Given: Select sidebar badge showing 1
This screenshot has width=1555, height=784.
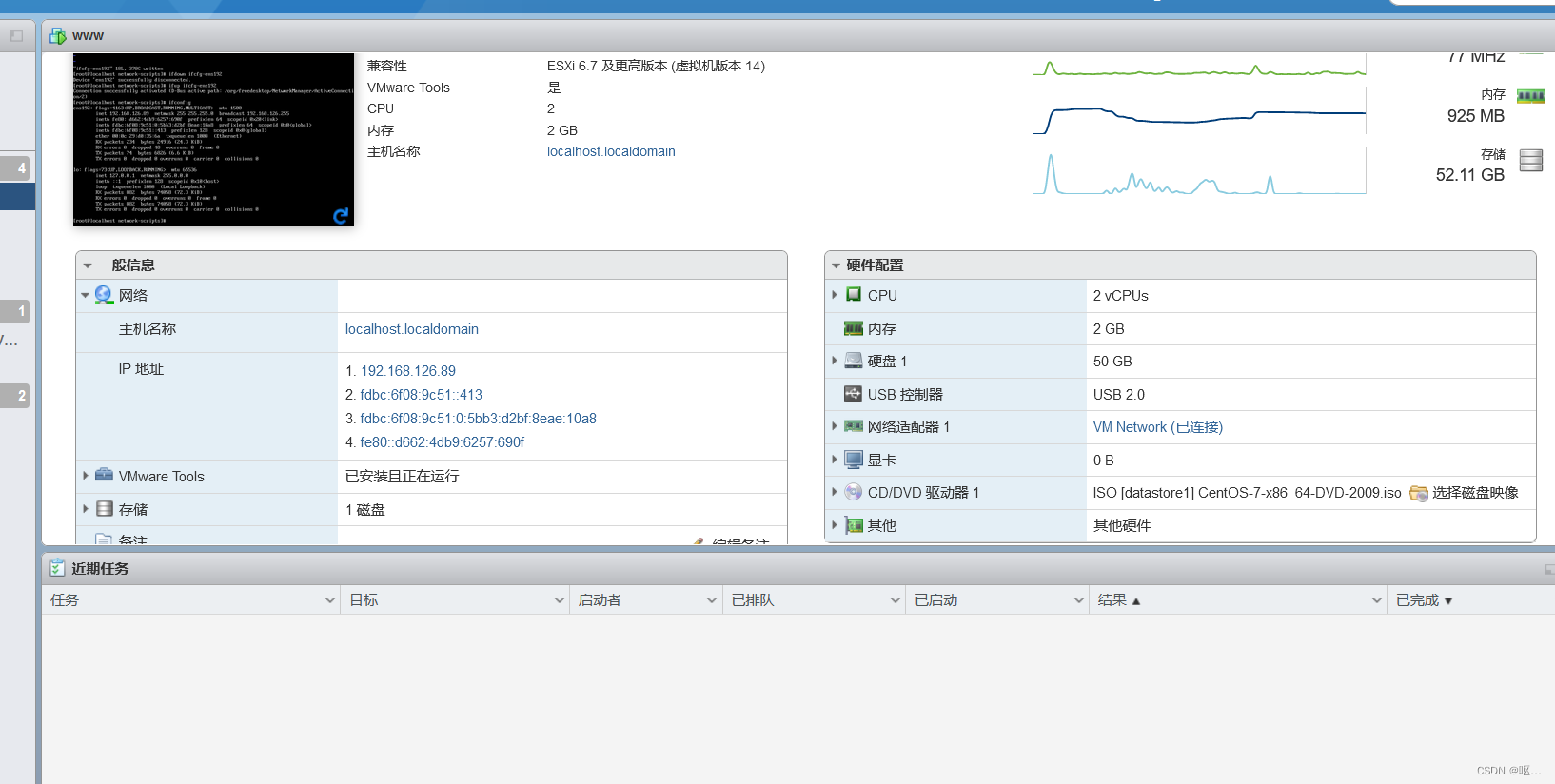Looking at the screenshot, I should point(15,311).
